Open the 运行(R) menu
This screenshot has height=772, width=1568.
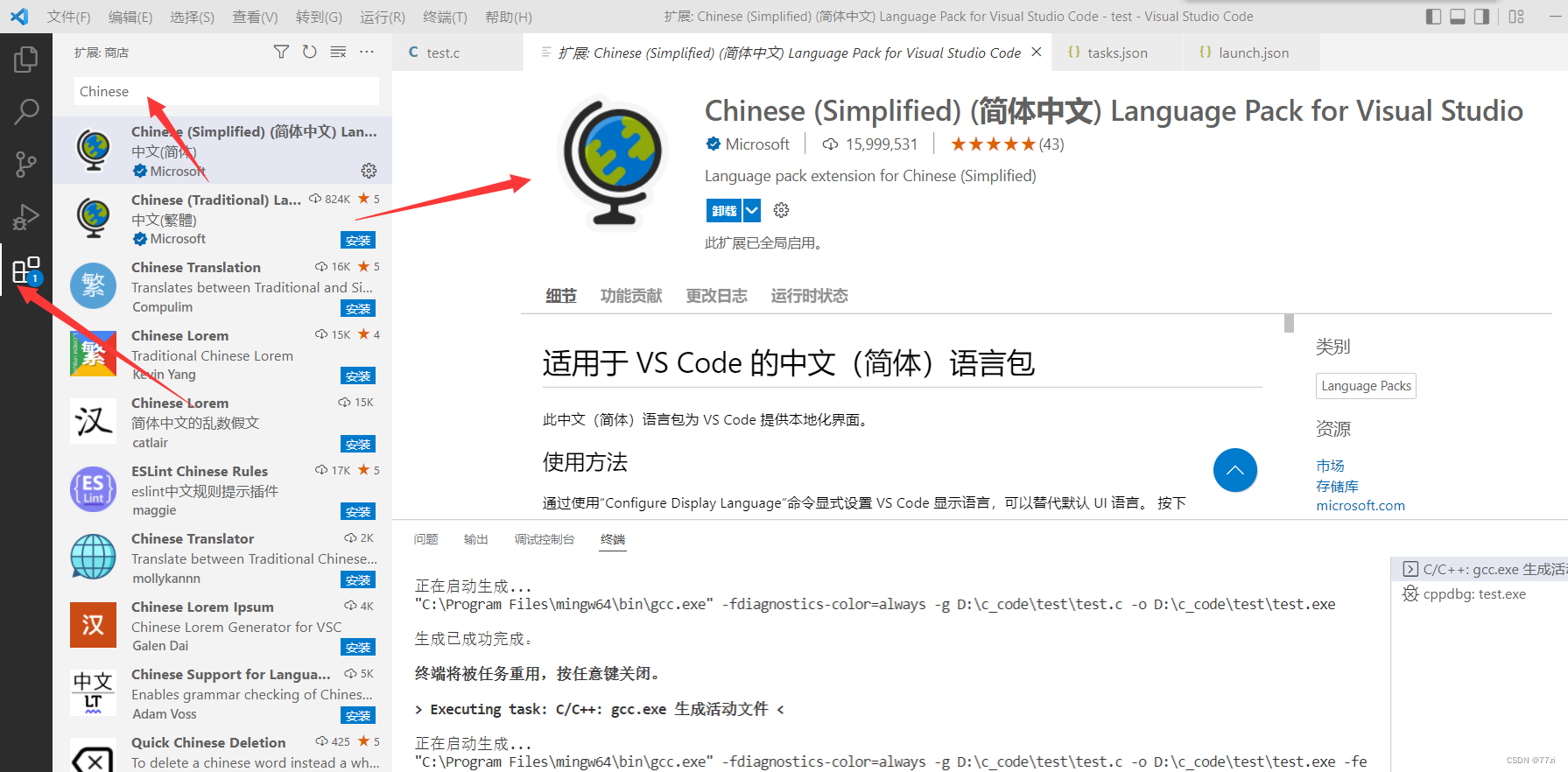(x=383, y=17)
